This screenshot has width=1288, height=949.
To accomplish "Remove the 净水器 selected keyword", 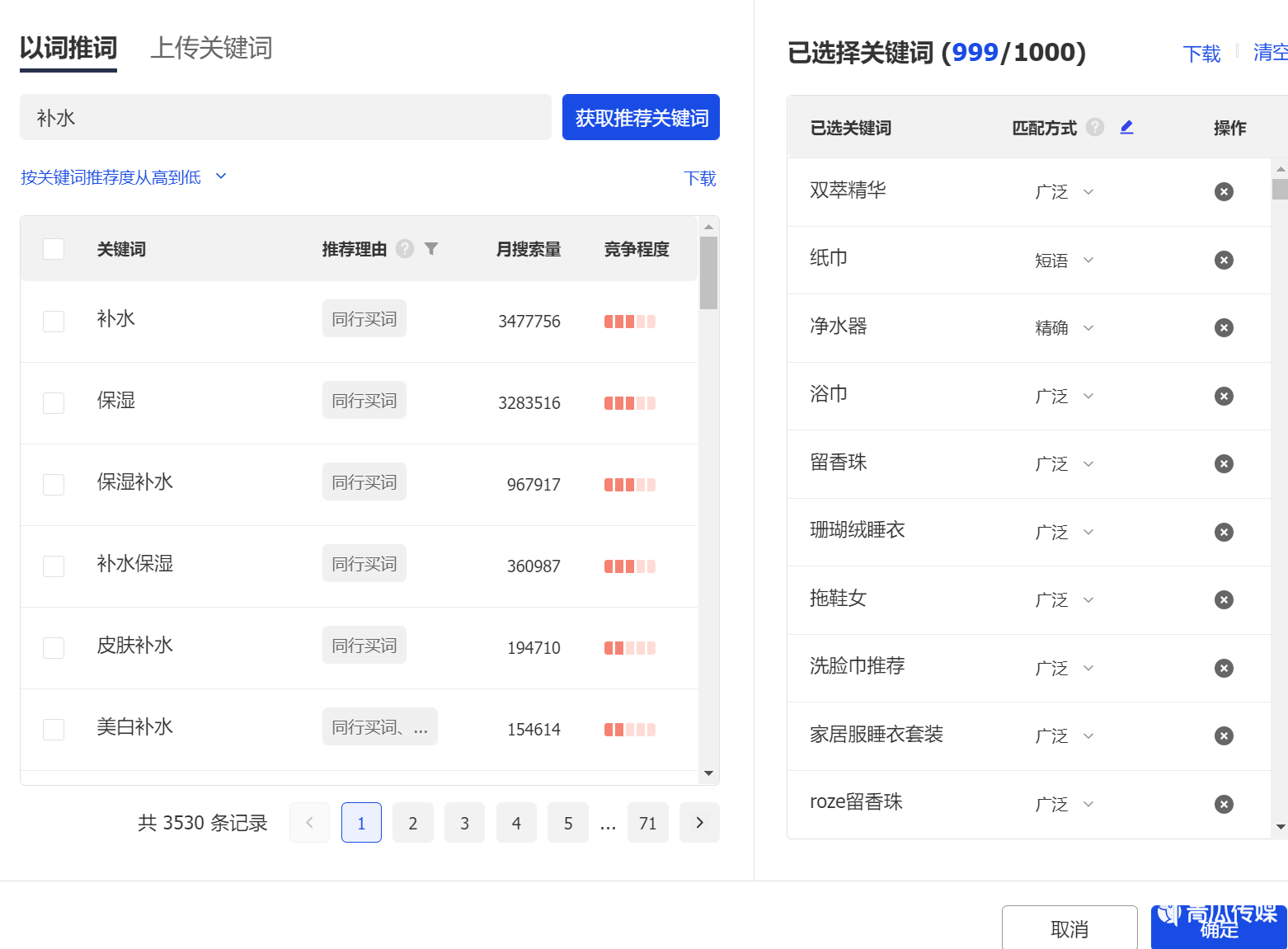I will [1224, 327].
